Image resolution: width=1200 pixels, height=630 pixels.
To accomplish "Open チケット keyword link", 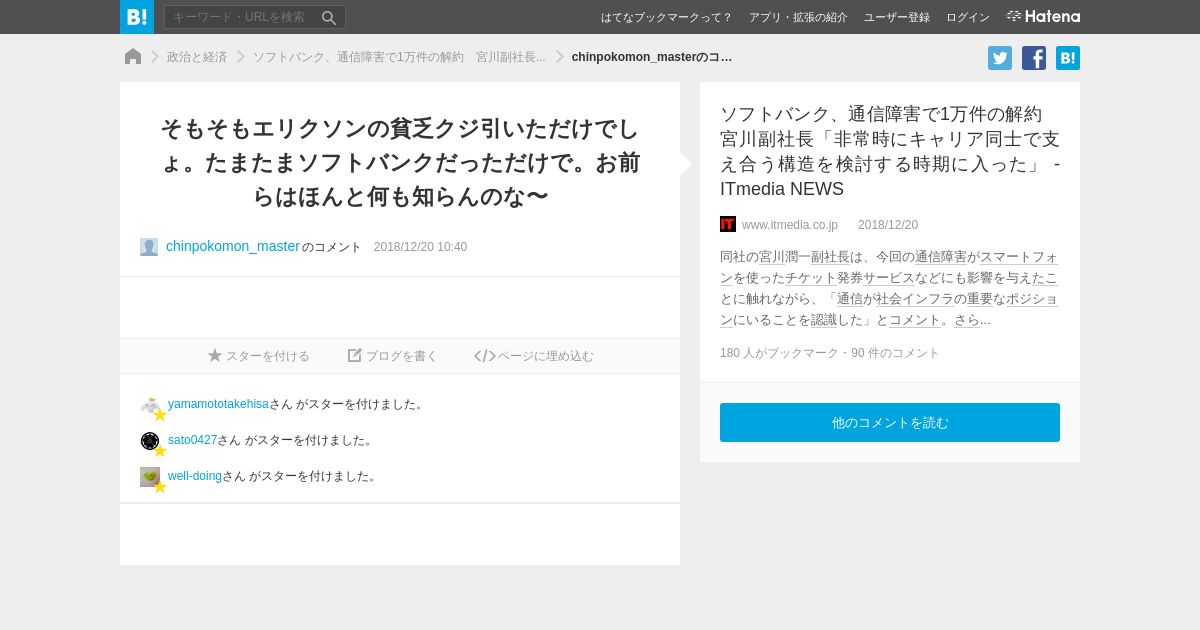I will 811,277.
